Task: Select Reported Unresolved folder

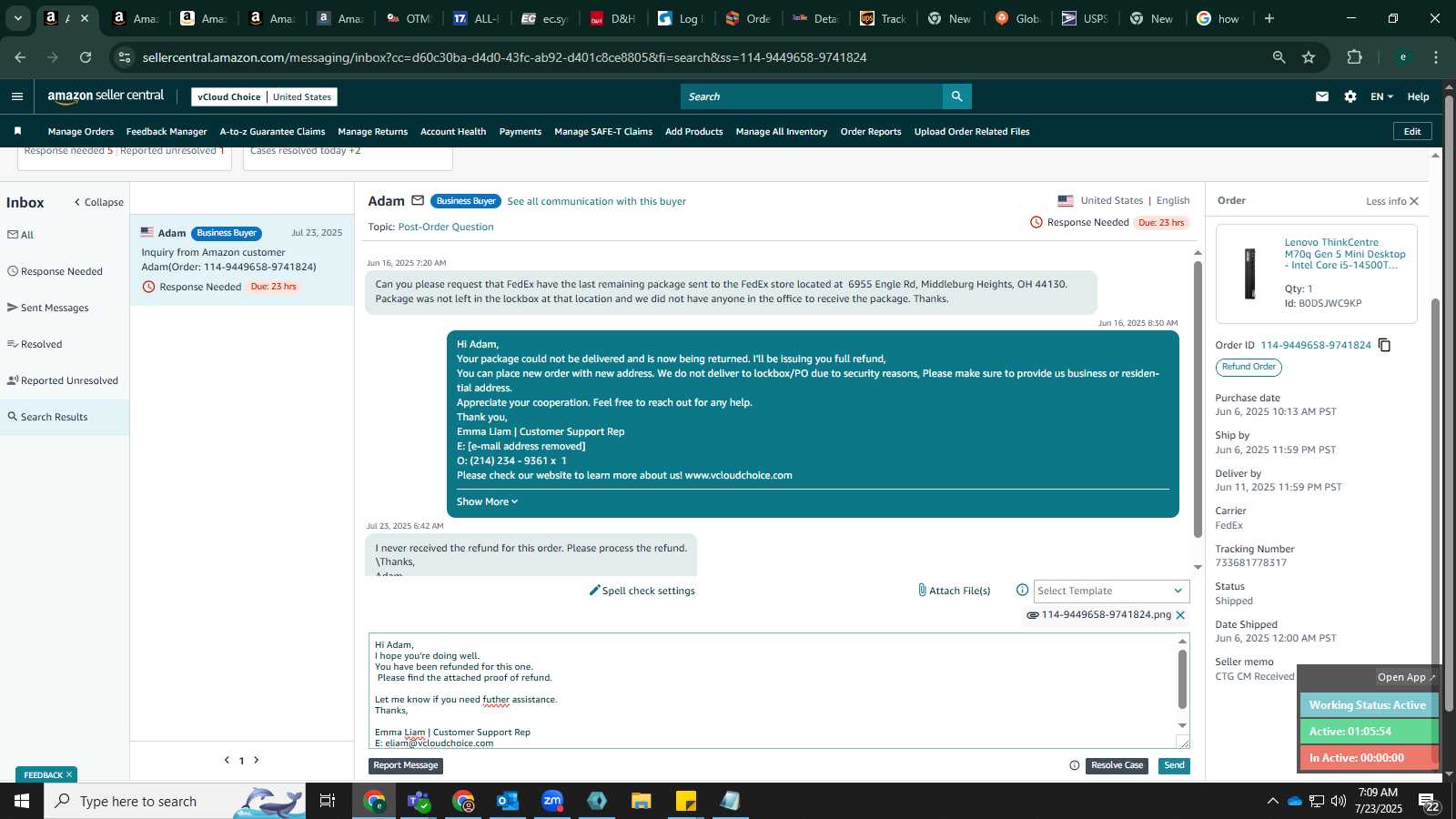Action: pos(63,380)
